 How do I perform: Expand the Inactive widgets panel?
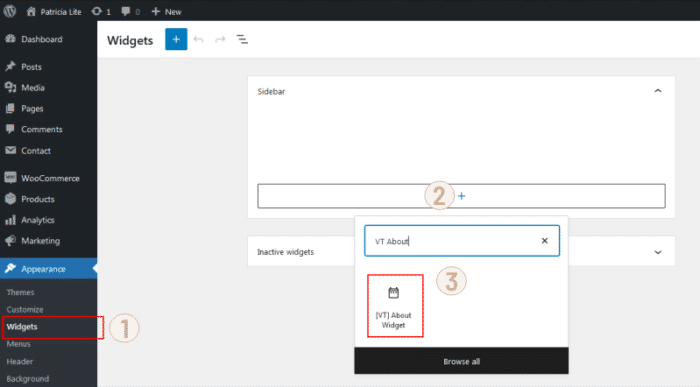point(658,252)
